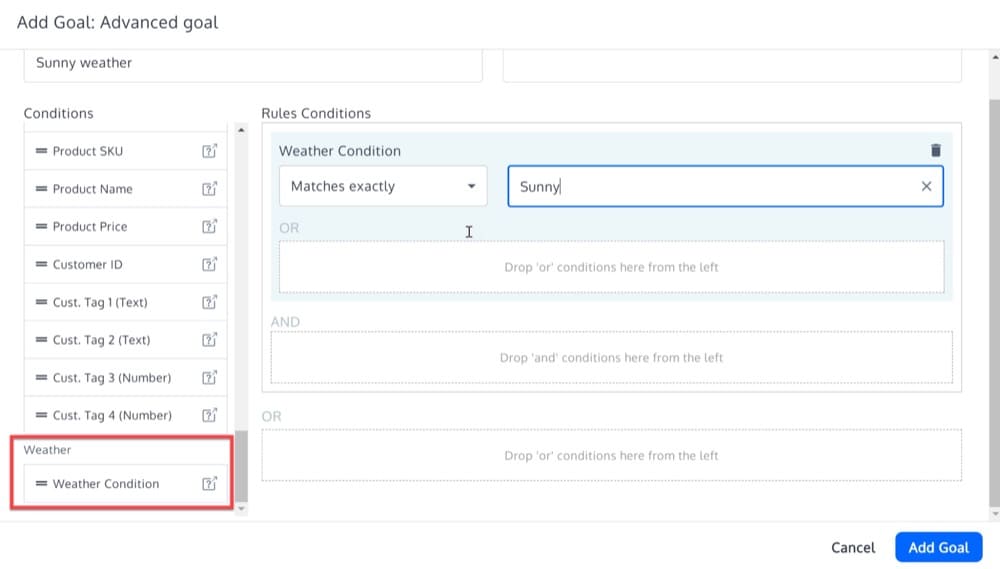
Task: Open the Matches exactly dropdown
Action: coord(383,186)
